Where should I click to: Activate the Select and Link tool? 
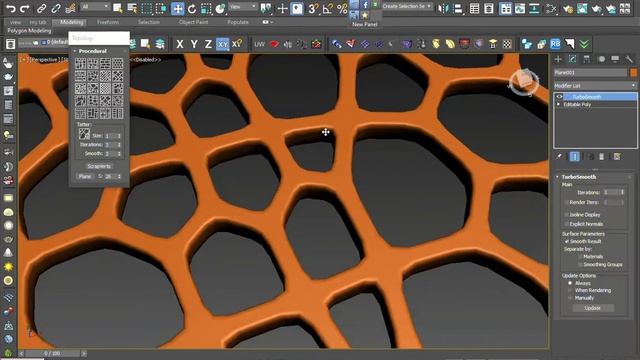[x=42, y=8]
